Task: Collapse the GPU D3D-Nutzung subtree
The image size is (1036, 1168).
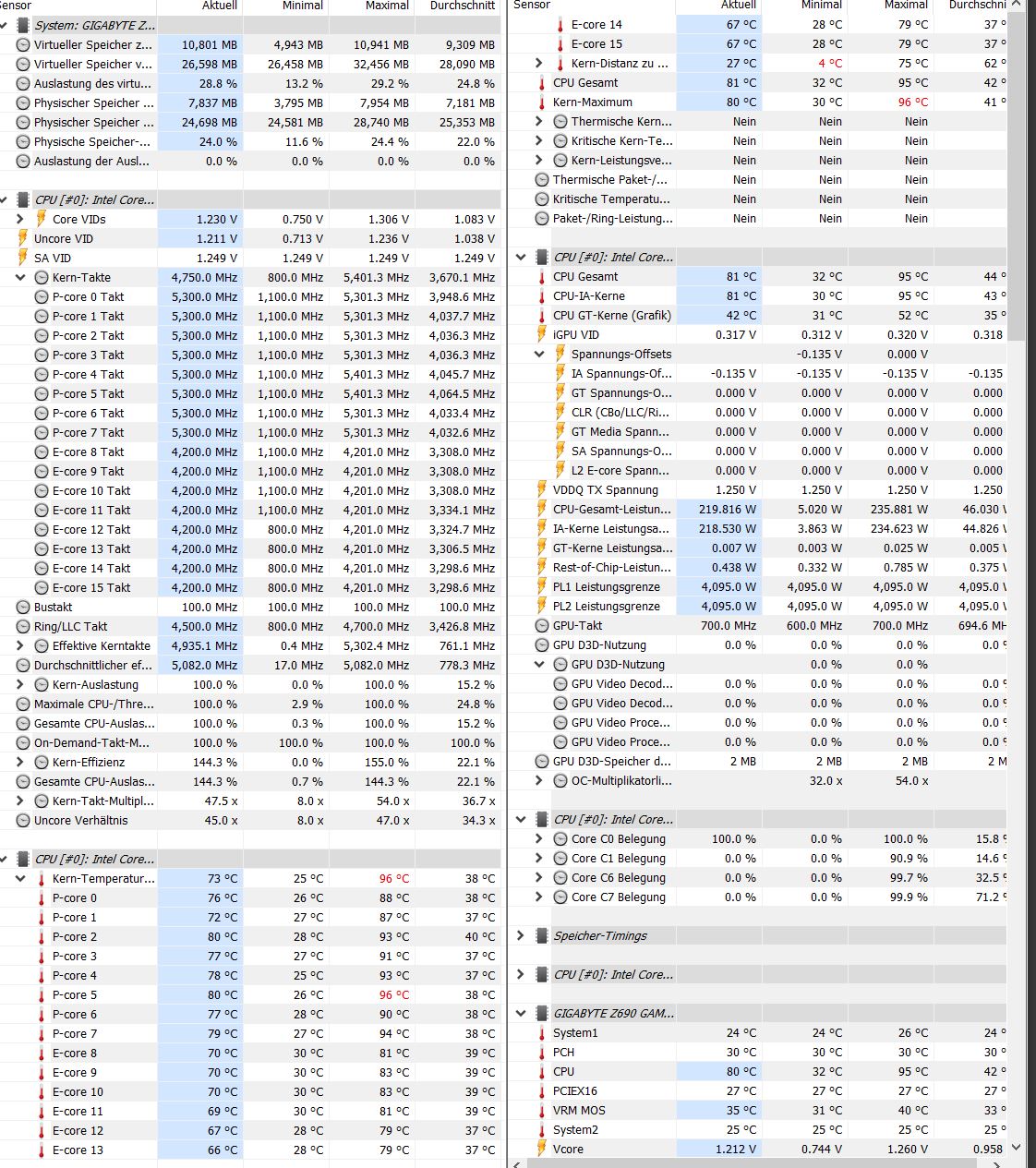Action: pos(539,664)
